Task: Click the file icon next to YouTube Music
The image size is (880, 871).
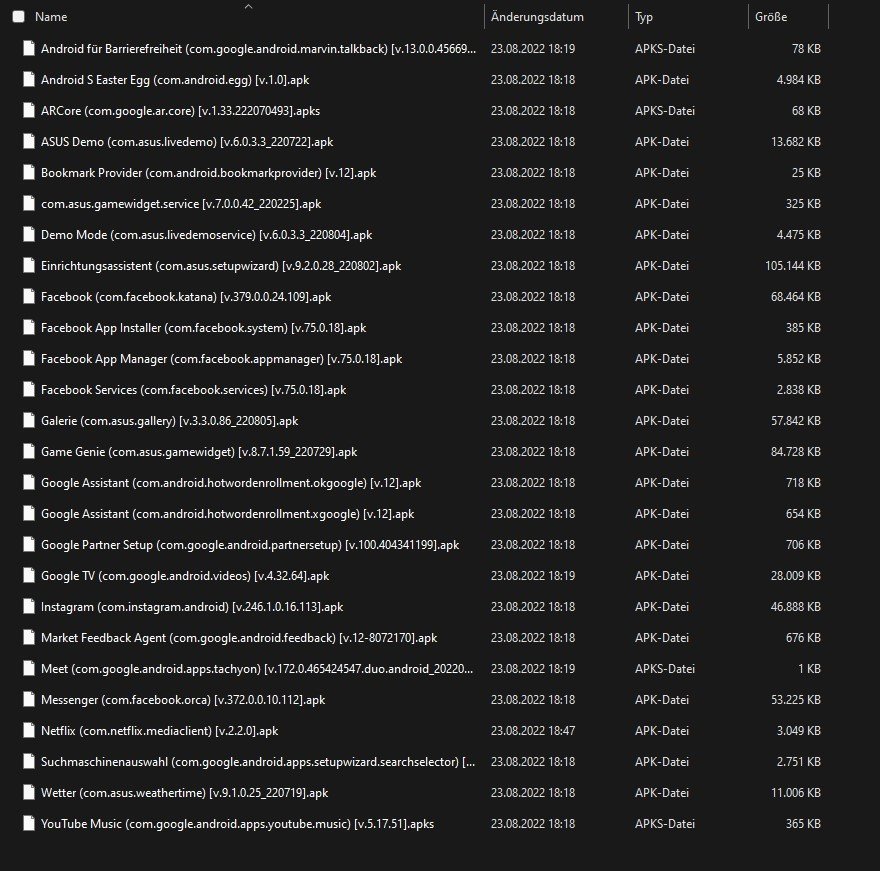Action: pyautogui.click(x=28, y=824)
